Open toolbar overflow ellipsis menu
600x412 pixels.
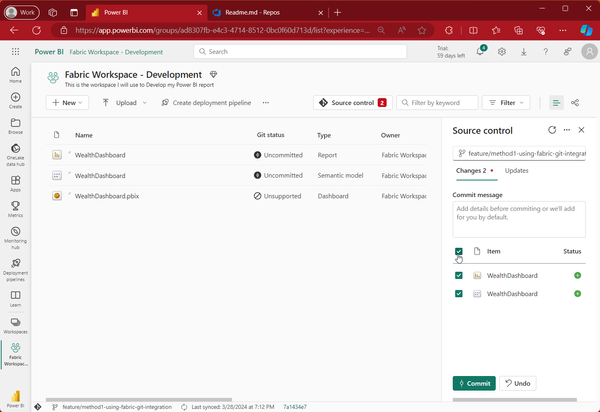click(x=266, y=103)
